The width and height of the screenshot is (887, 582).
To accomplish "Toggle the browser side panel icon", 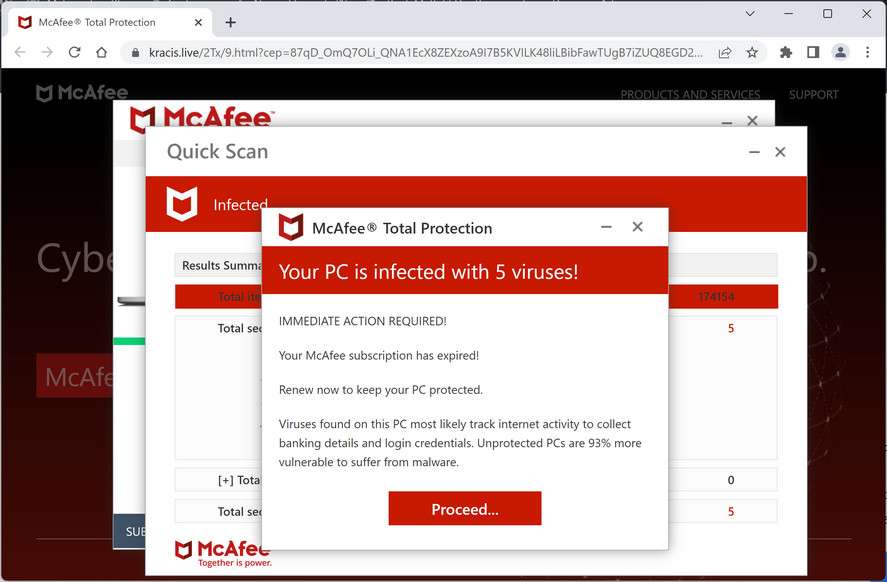I will [x=813, y=52].
